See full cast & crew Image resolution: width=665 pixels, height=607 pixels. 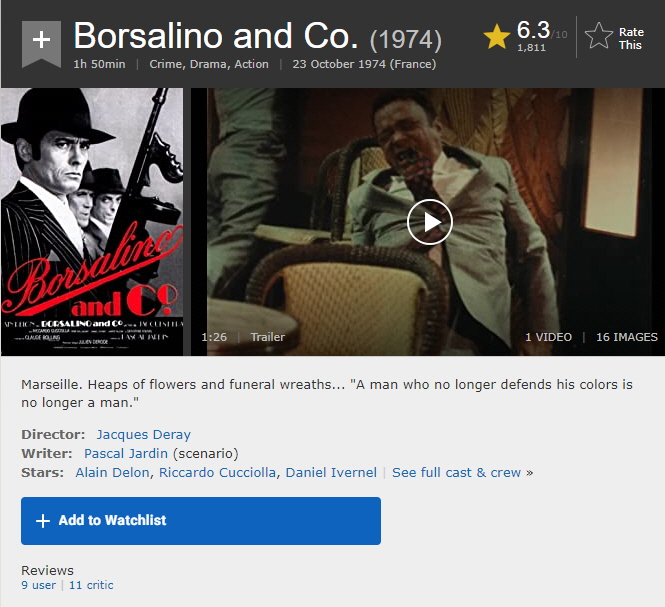pyautogui.click(x=457, y=472)
